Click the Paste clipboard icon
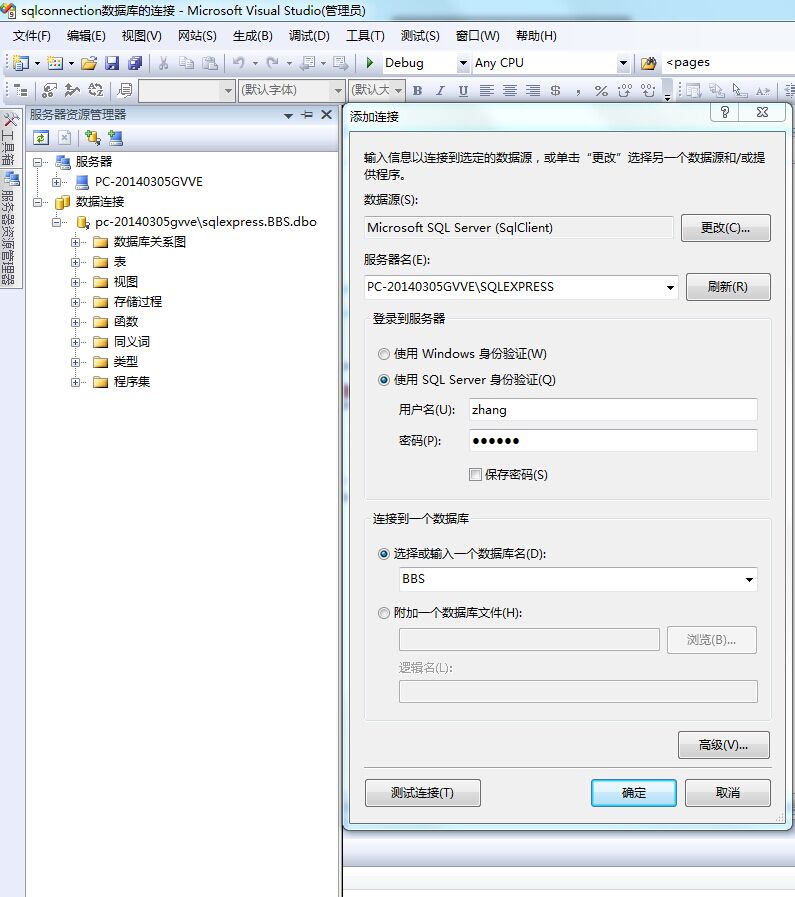This screenshot has width=795, height=897. coord(210,63)
